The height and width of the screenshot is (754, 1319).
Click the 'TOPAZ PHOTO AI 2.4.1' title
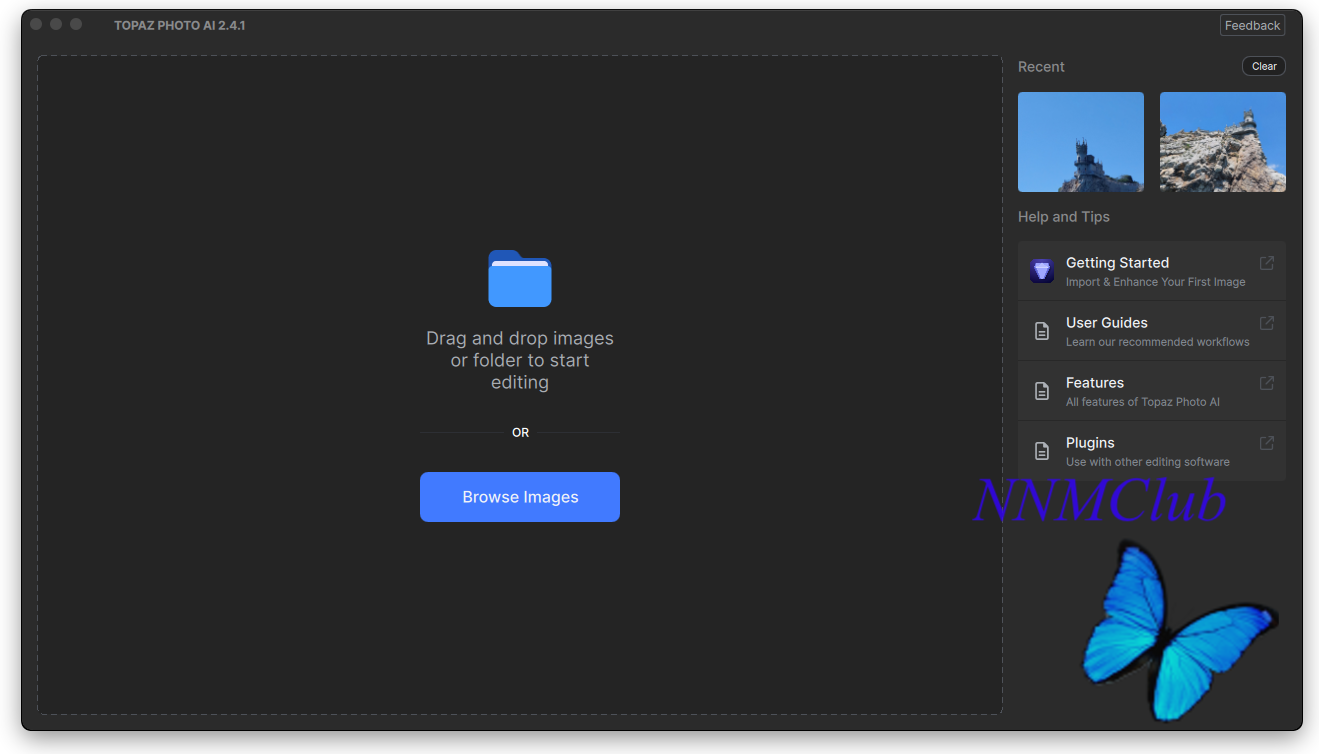tap(180, 25)
